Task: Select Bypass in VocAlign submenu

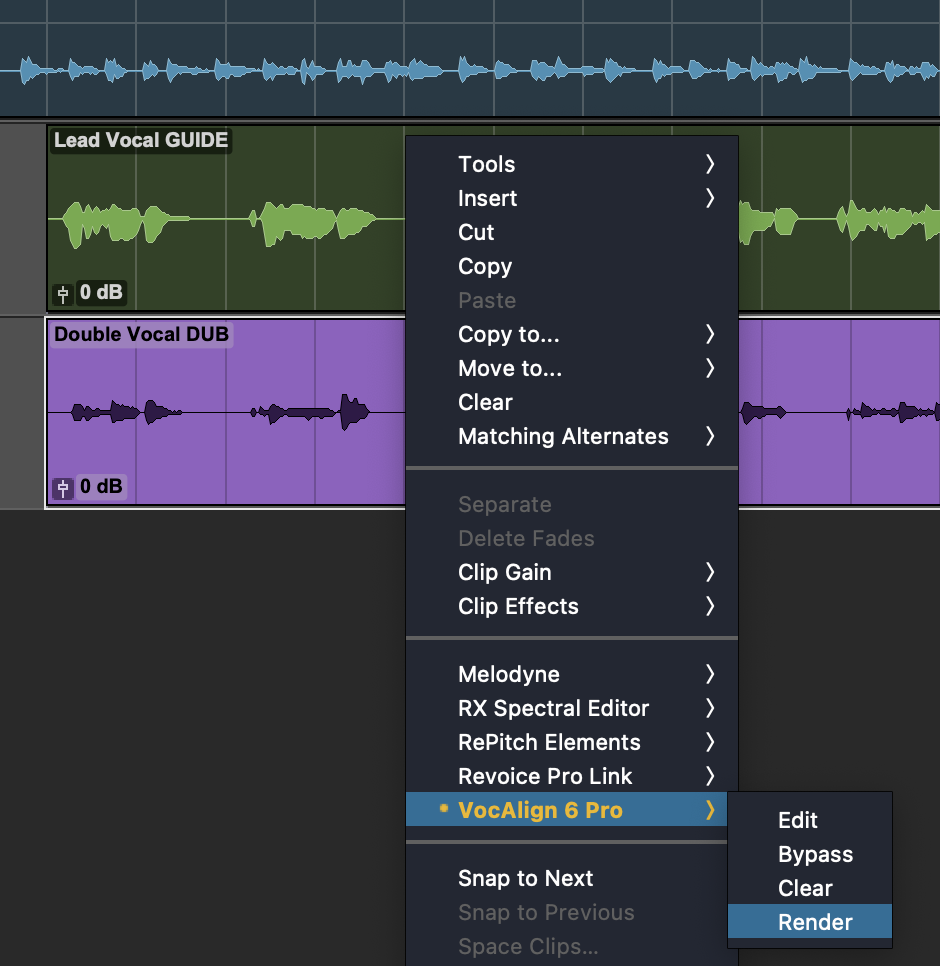Action: pyautogui.click(x=815, y=854)
